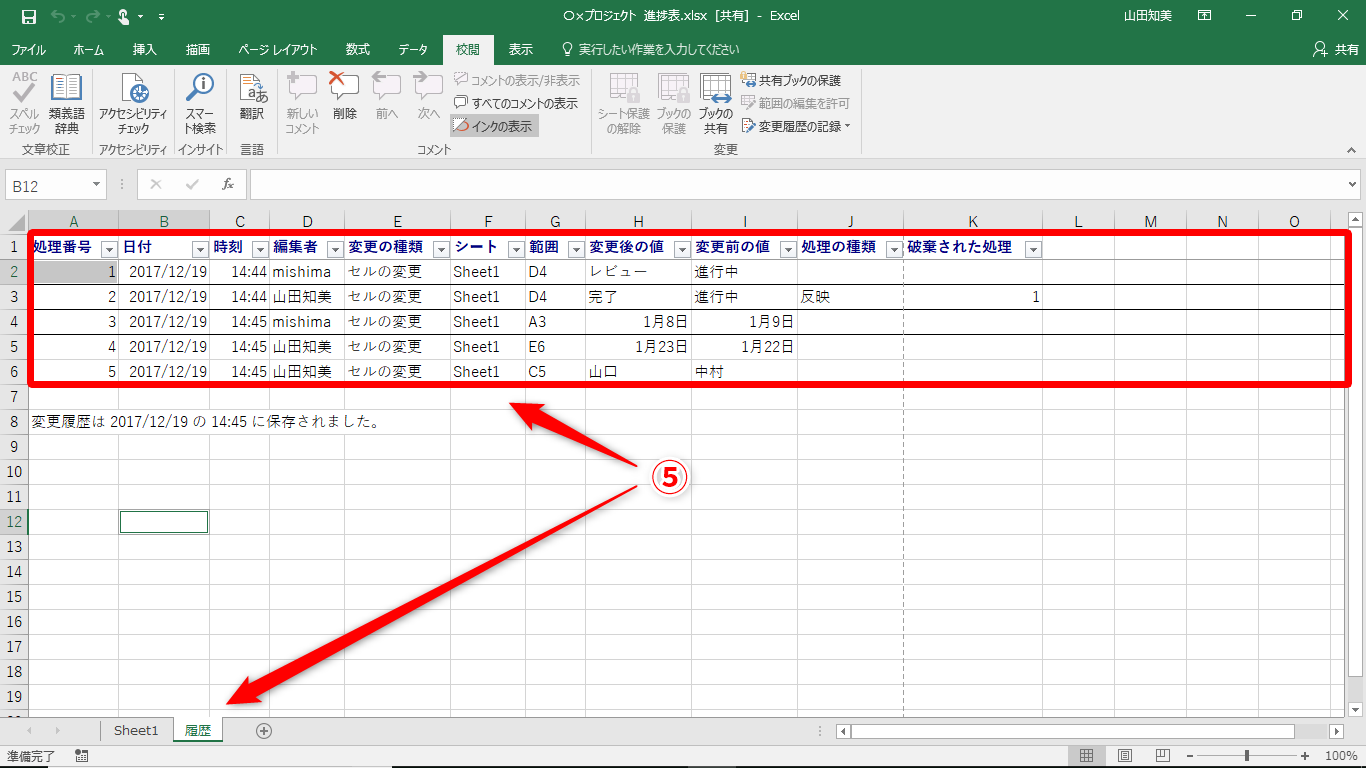Click 共有ブックの保護
This screenshot has width=1366, height=768.
[791, 80]
